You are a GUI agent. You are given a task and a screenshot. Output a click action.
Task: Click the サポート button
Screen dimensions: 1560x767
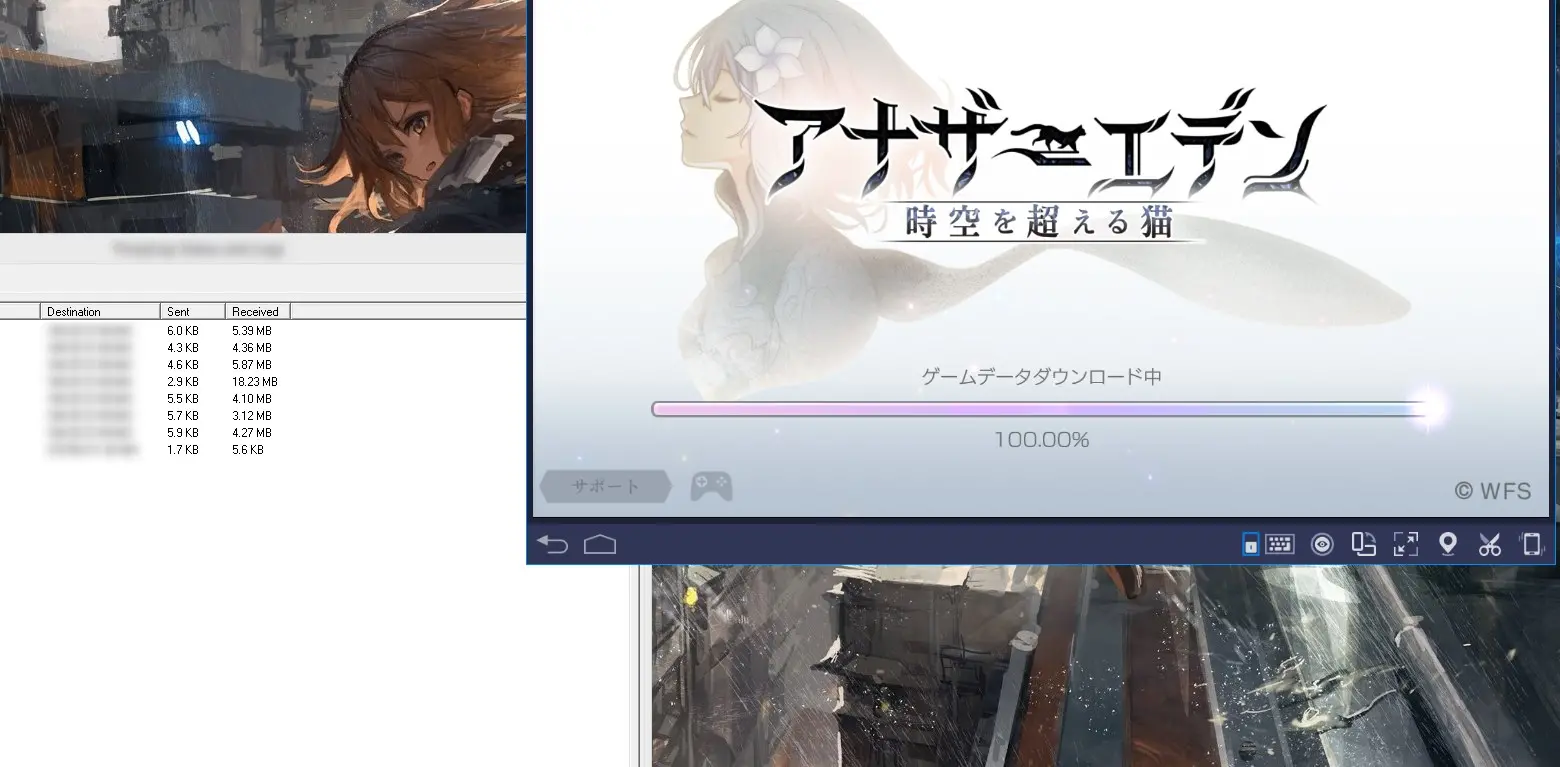click(x=605, y=487)
